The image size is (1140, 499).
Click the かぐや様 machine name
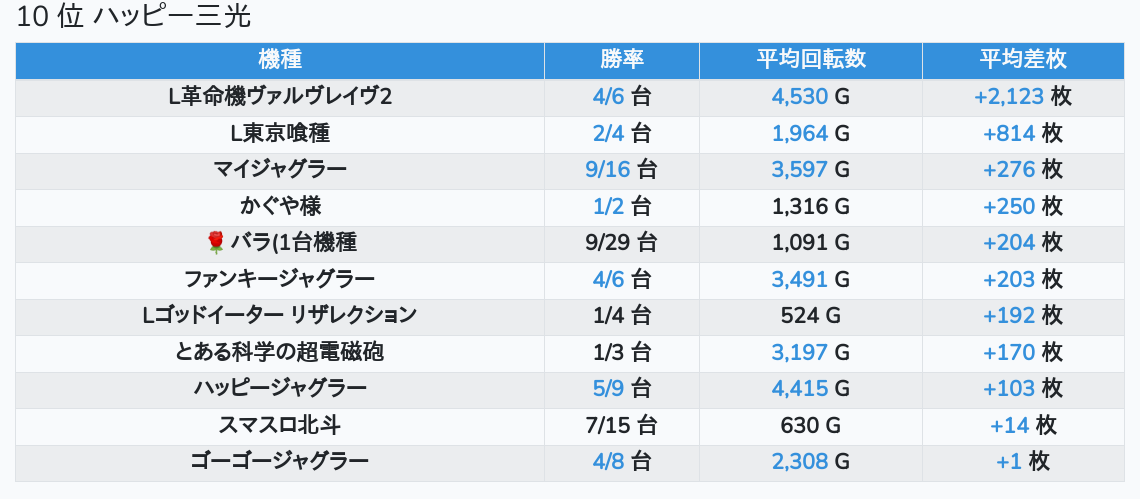[x=280, y=206]
